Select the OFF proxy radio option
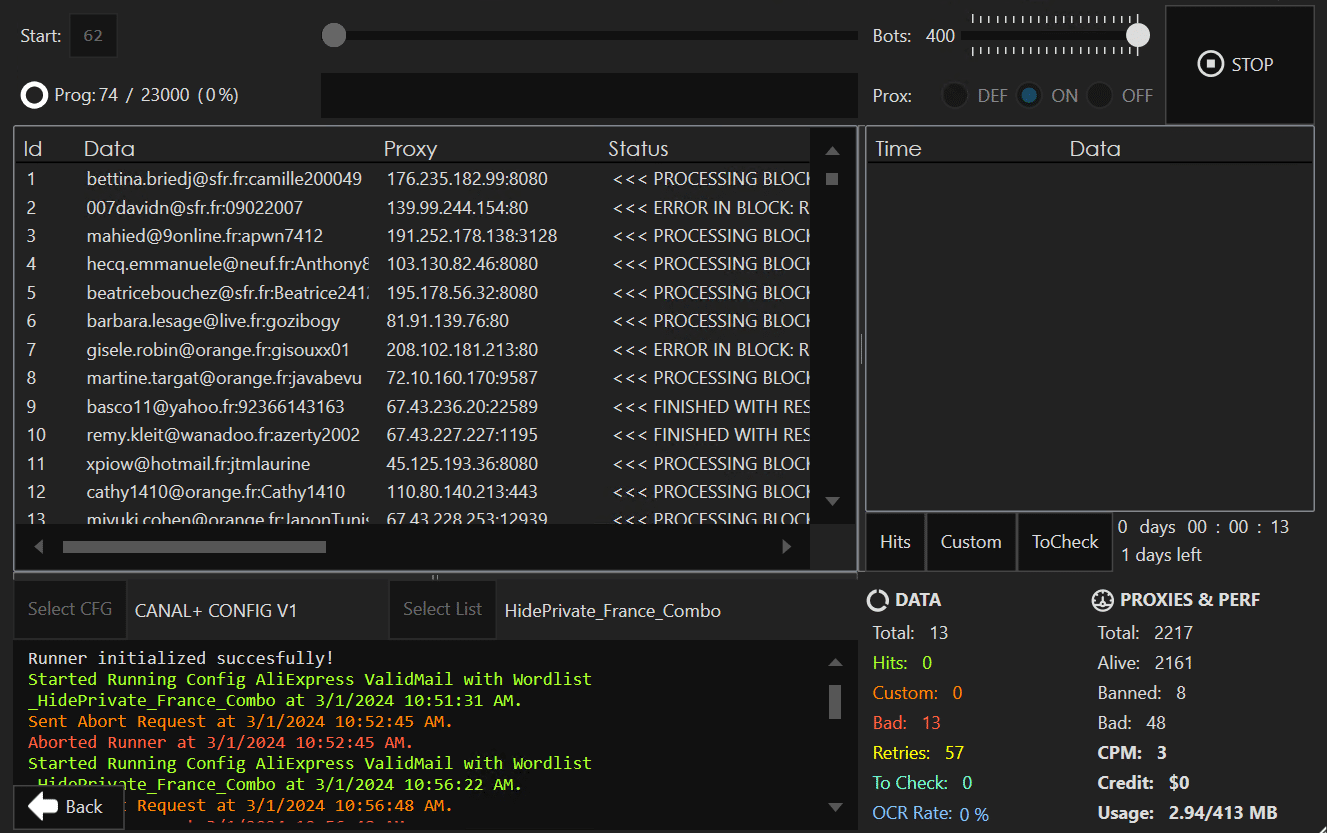The image size is (1327, 833). pyautogui.click(x=1100, y=96)
